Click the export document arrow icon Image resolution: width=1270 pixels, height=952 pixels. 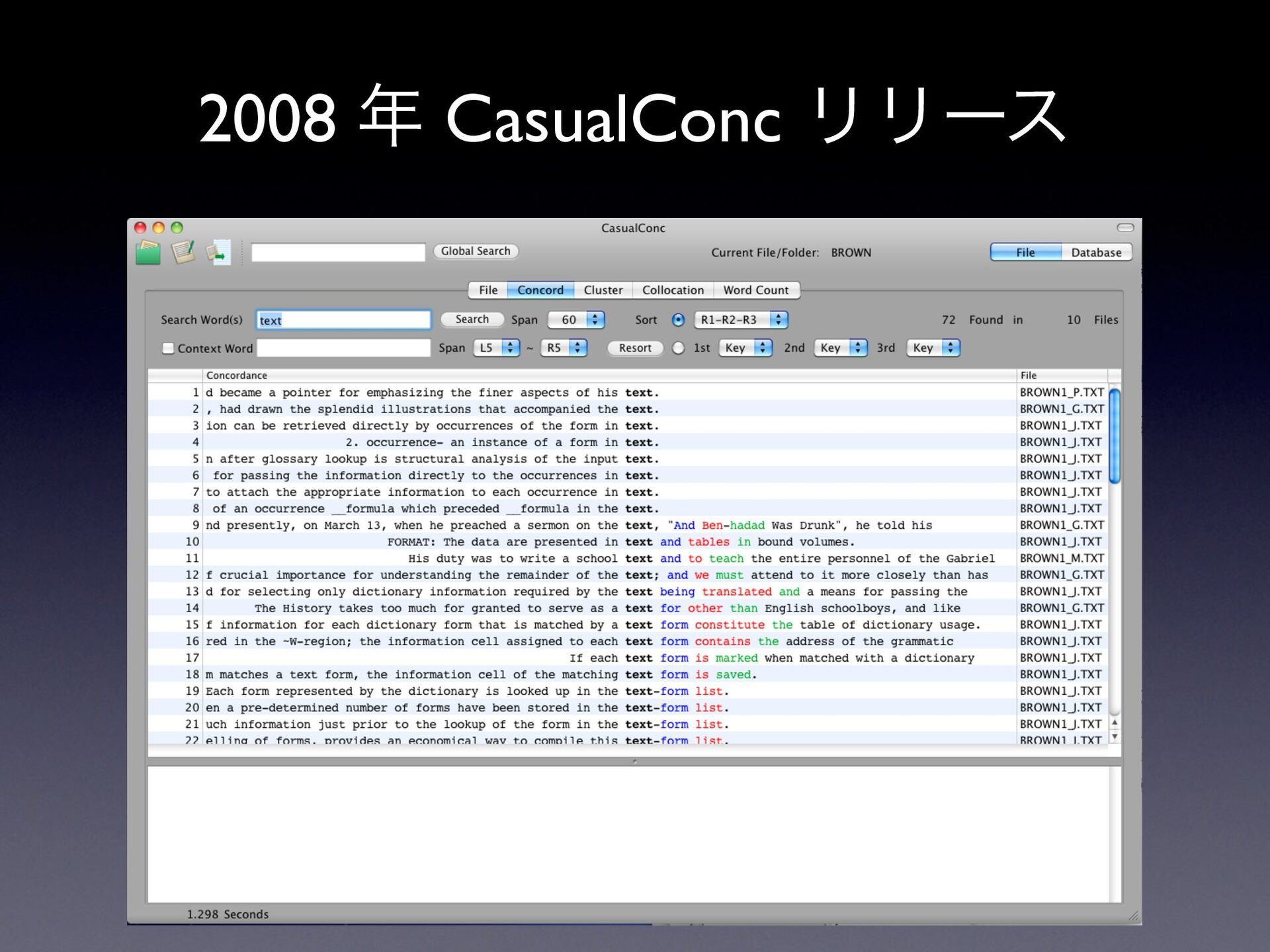[218, 253]
